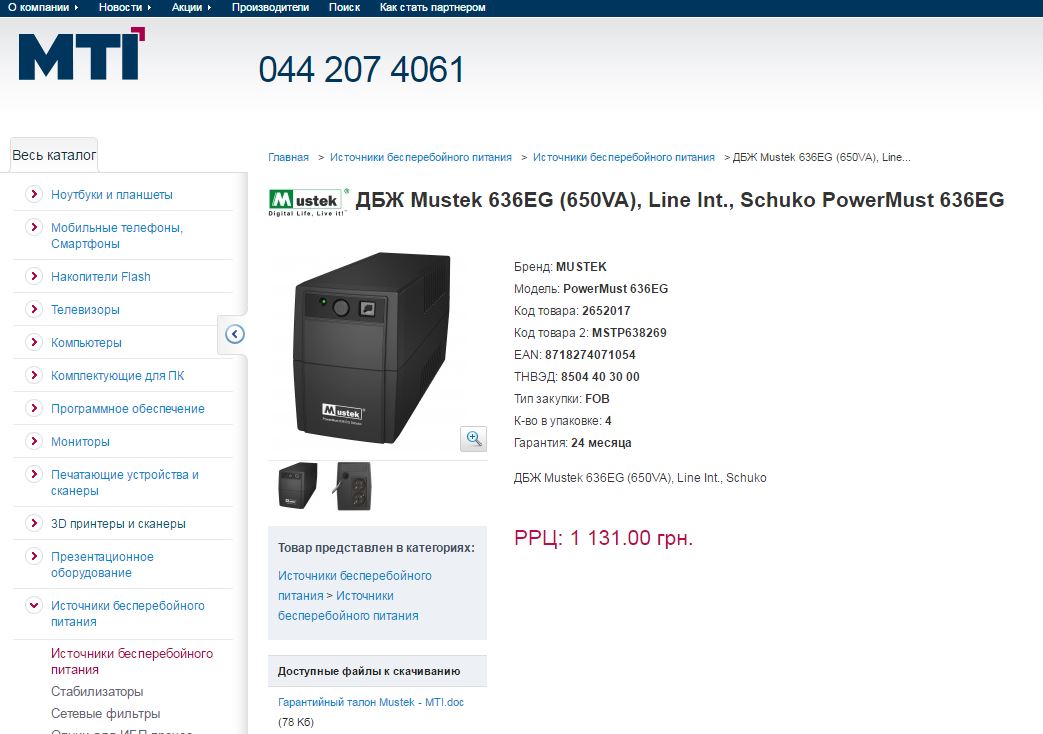Click the magnifier zoom icon on product image
1043x734 pixels.
474,439
